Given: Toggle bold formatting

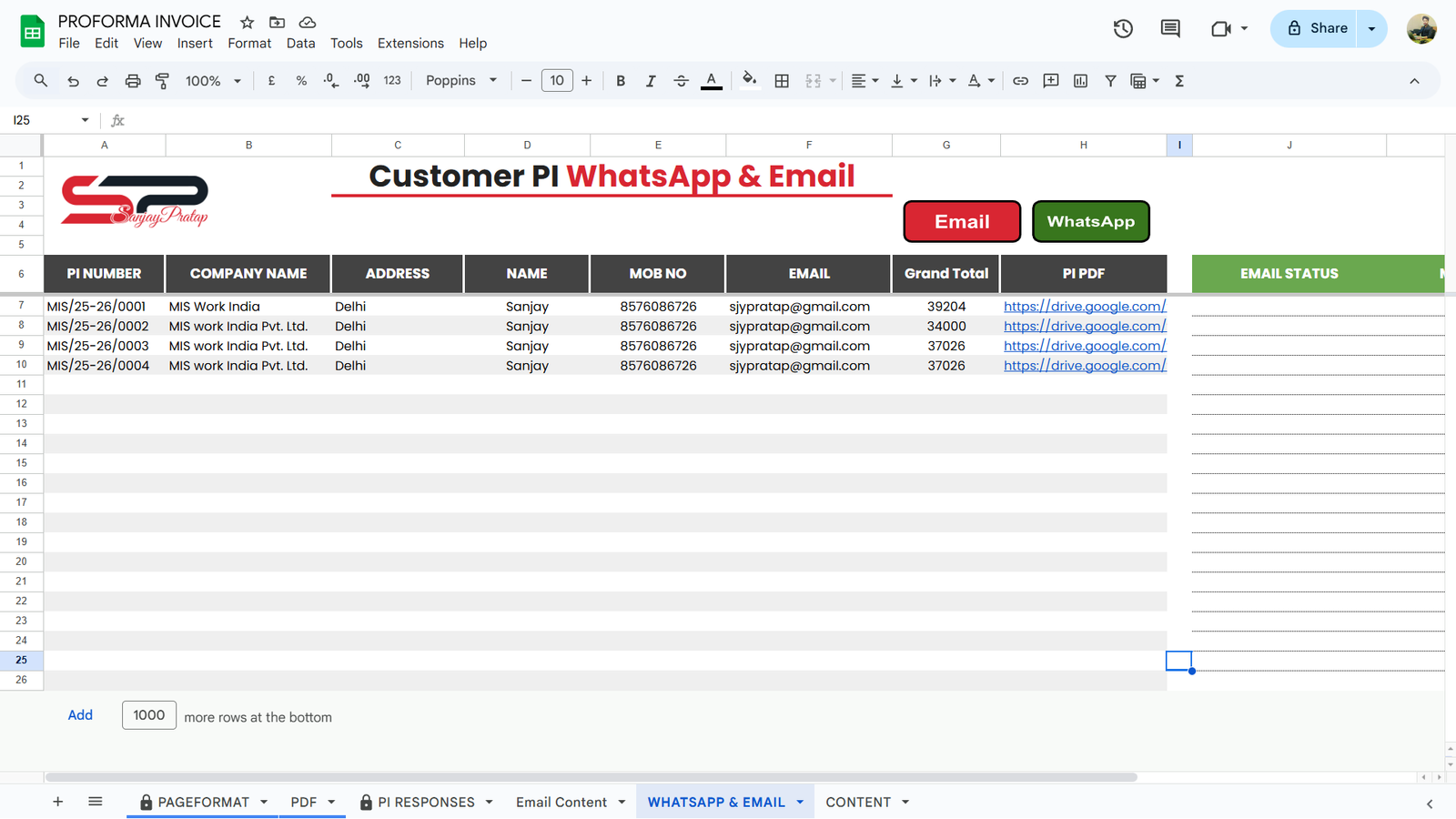Looking at the screenshot, I should pyautogui.click(x=621, y=81).
